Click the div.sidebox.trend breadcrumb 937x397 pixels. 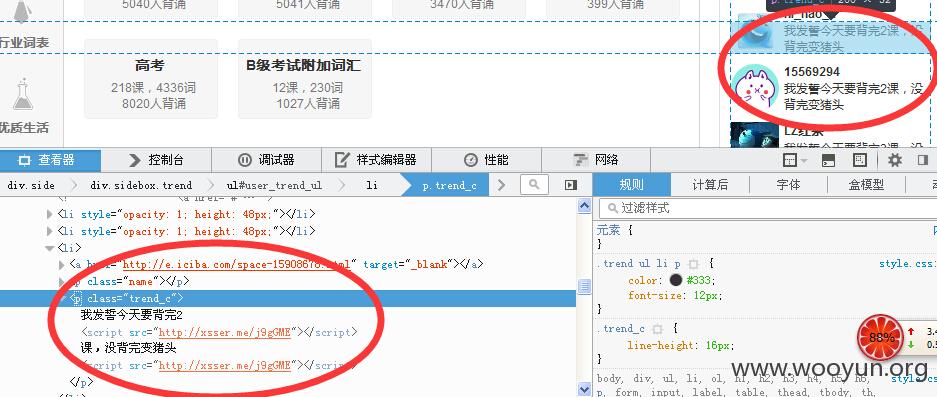pos(141,185)
